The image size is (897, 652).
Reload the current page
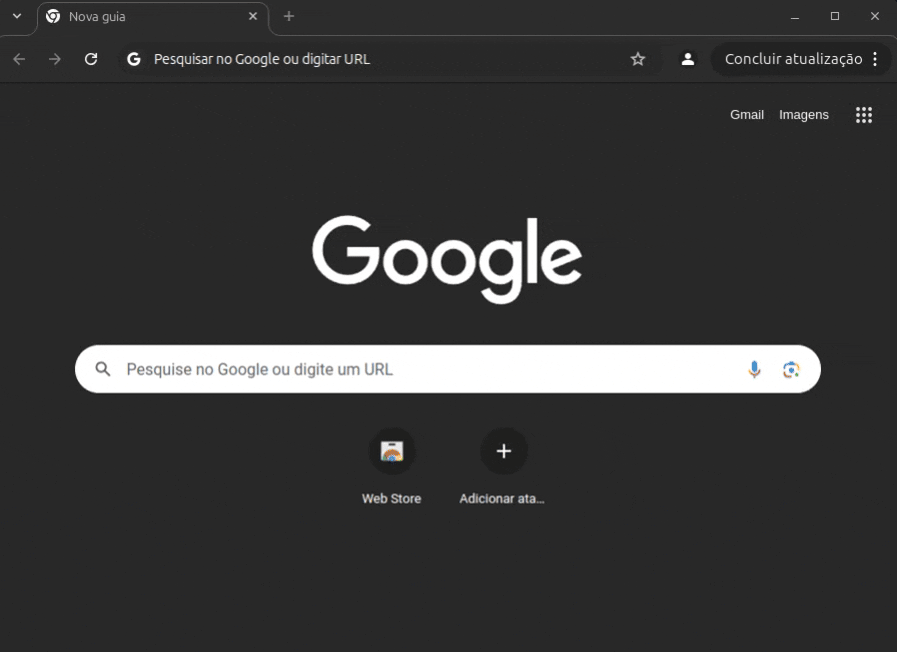[91, 59]
